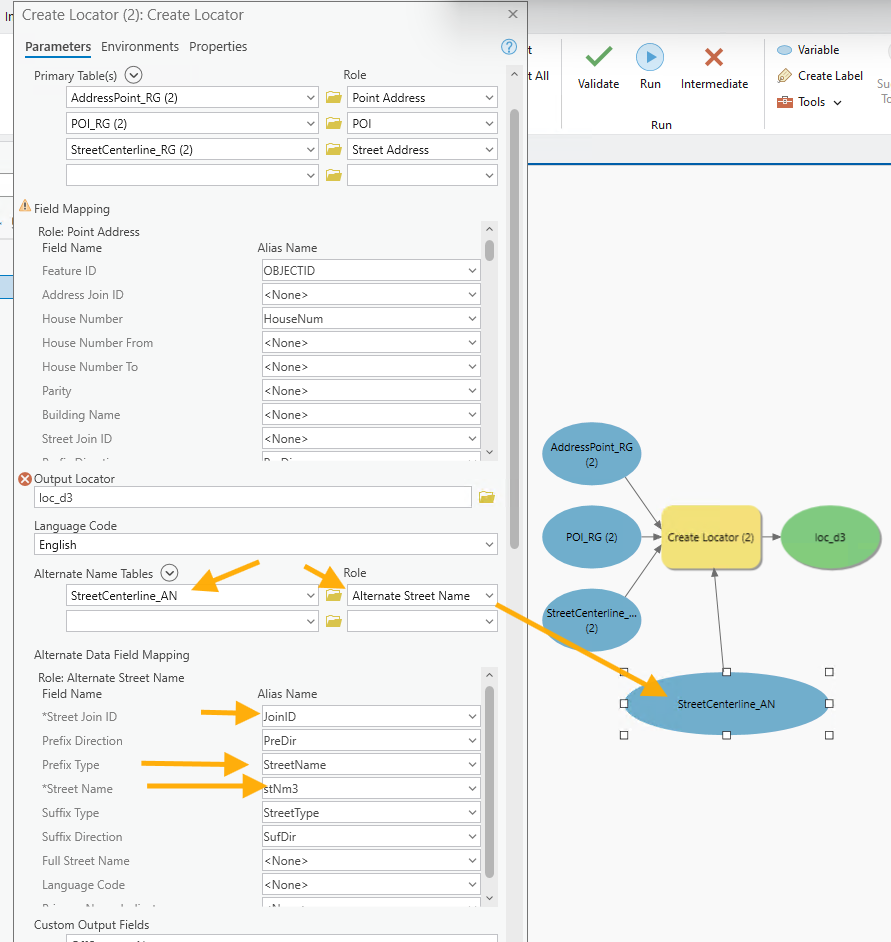Switch to the Environments tab
The image size is (891, 942).
pos(140,47)
